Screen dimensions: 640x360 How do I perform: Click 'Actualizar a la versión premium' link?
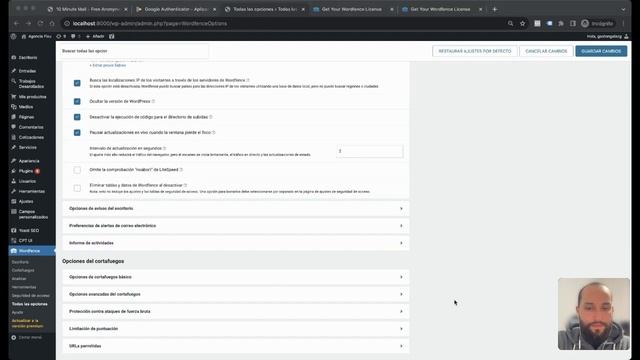click(x=27, y=323)
